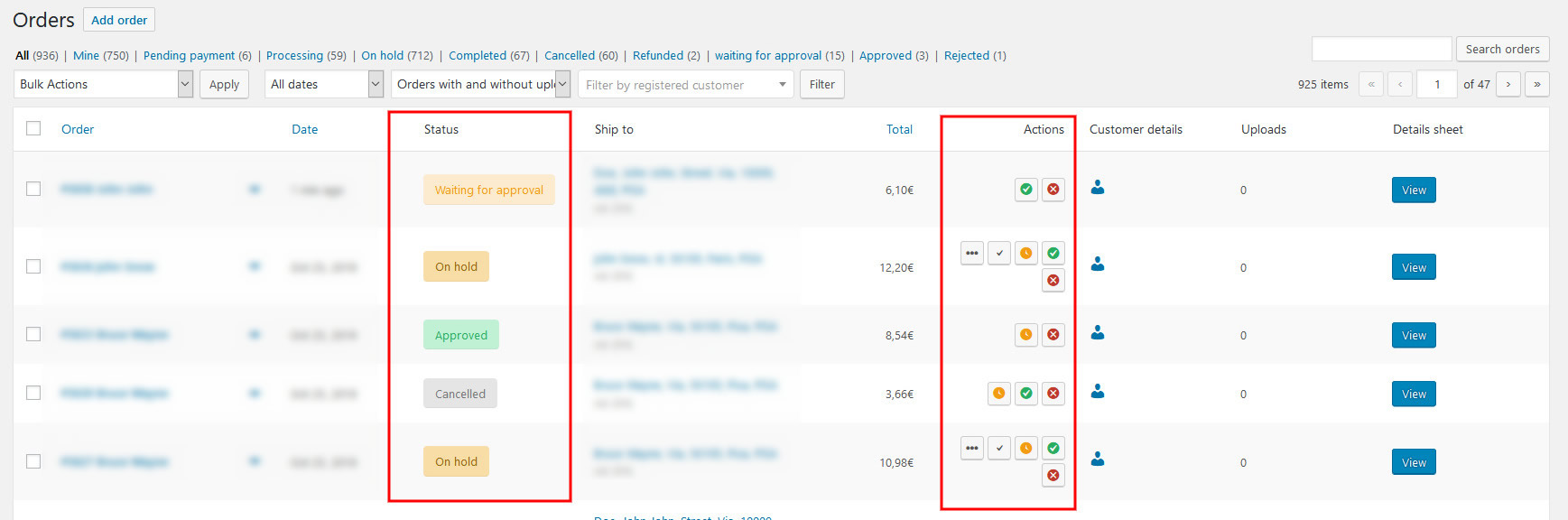Click the search orders text field
The image size is (1568, 520).
(1381, 49)
